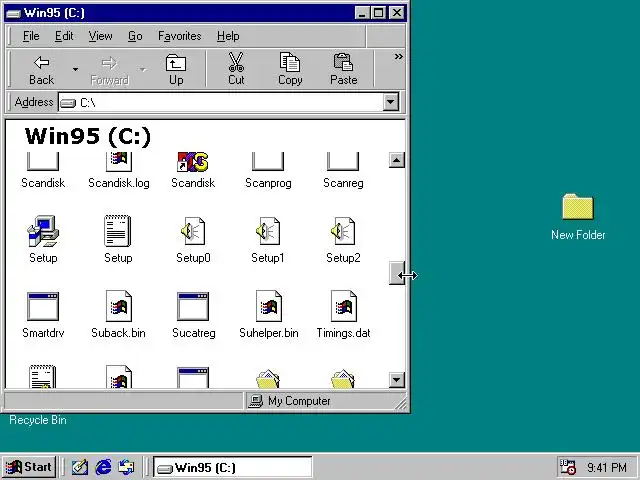Launch Internet Explorer from Quick Launch
The image size is (640, 480).
coord(103,467)
